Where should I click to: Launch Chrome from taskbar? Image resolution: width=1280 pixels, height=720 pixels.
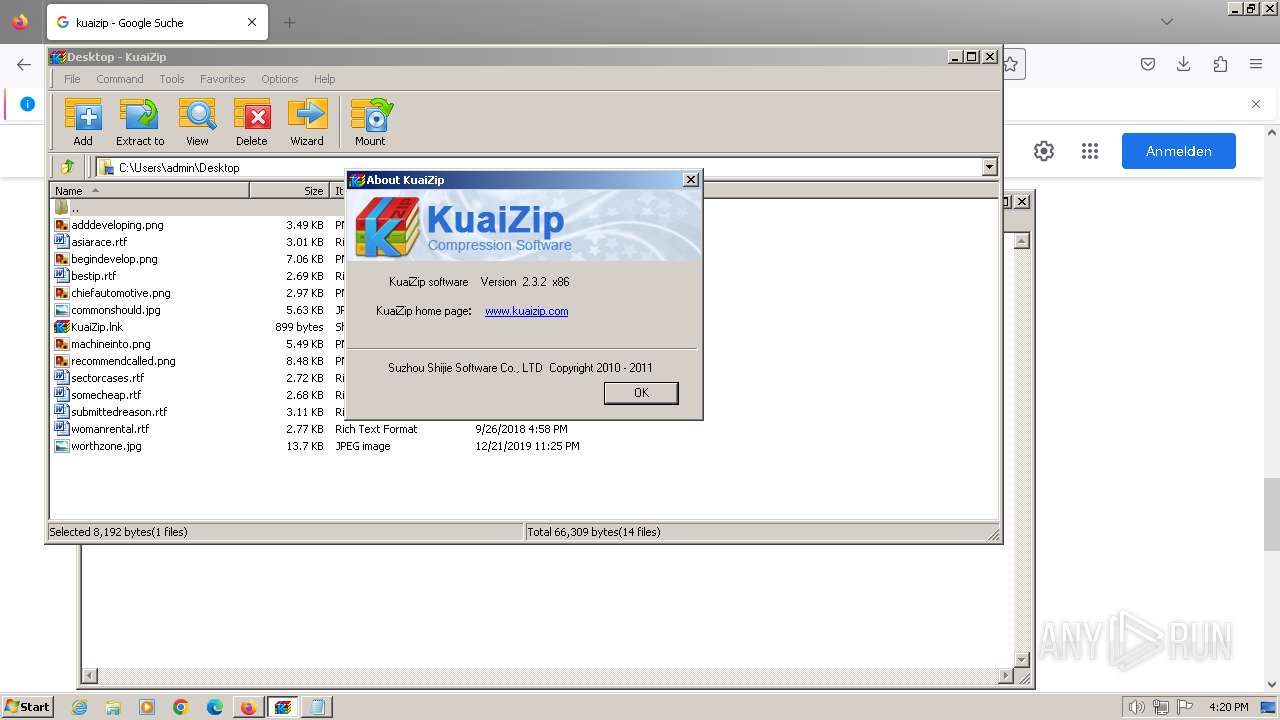click(x=181, y=707)
